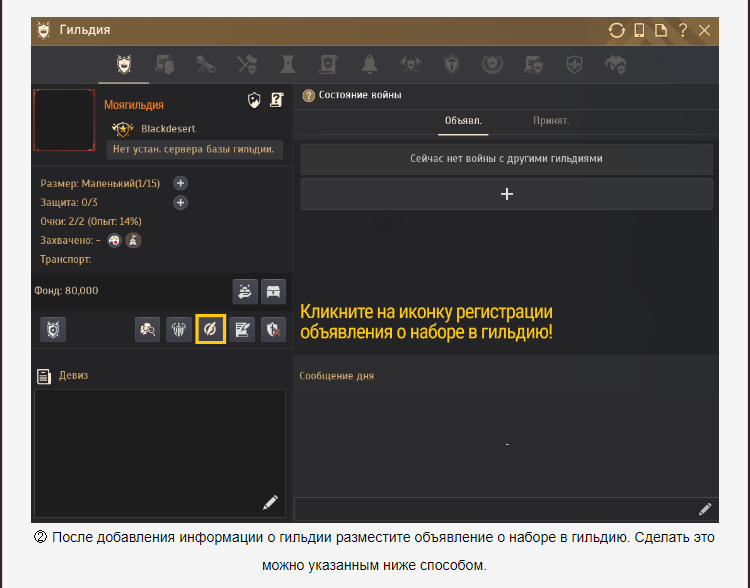The image size is (750, 588).
Task: Click the Девиз document icon
Action: click(44, 376)
